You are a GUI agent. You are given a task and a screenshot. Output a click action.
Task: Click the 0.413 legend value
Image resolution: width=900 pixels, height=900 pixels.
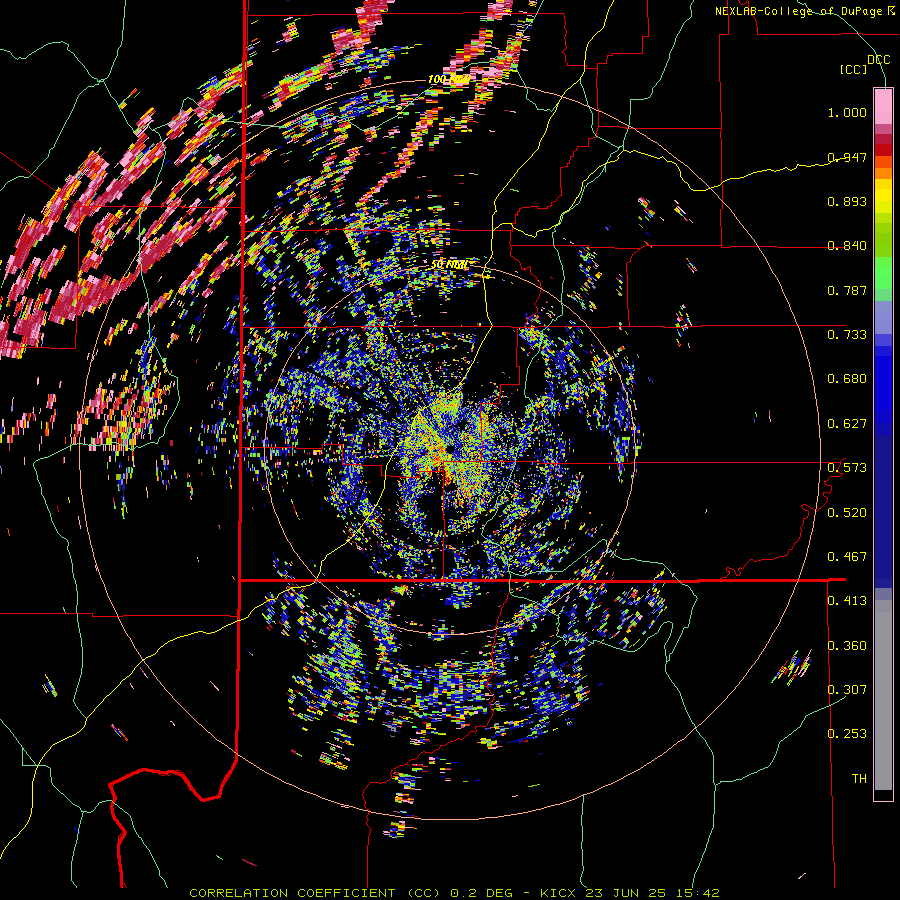[847, 601]
